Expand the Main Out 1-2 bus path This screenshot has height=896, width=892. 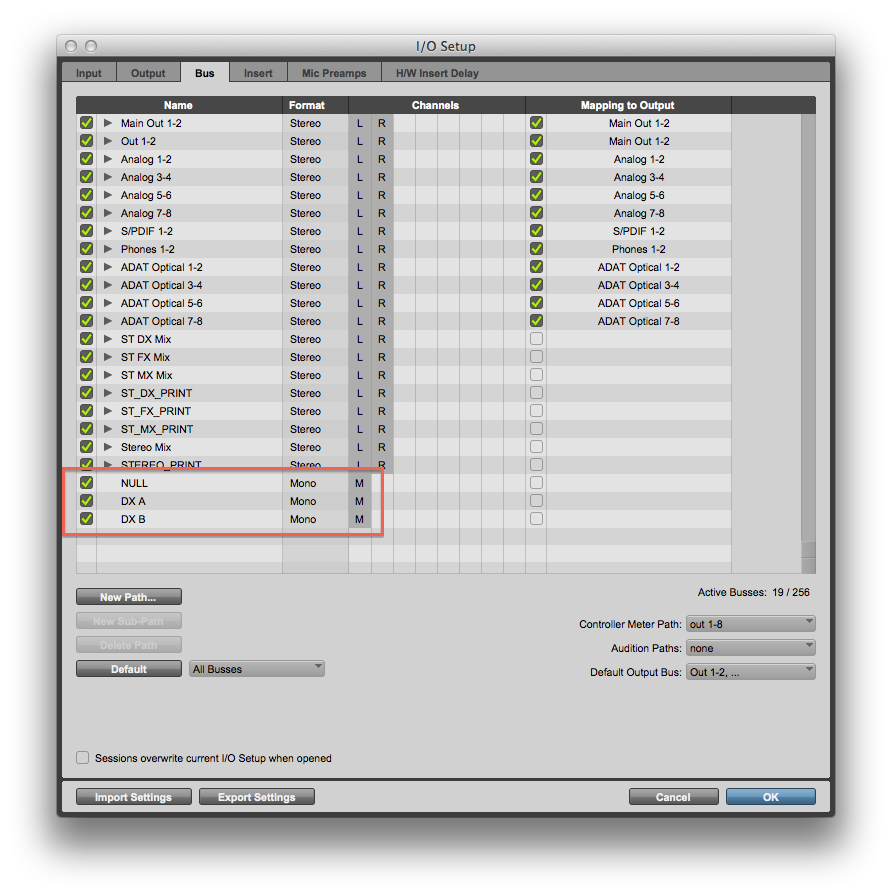108,123
